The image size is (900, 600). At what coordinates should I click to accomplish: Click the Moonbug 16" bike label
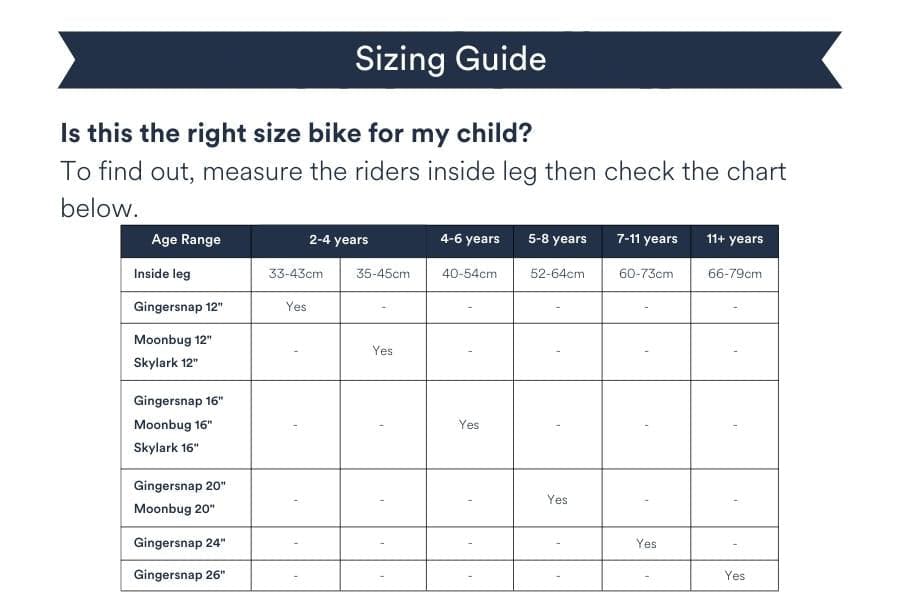pyautogui.click(x=173, y=425)
